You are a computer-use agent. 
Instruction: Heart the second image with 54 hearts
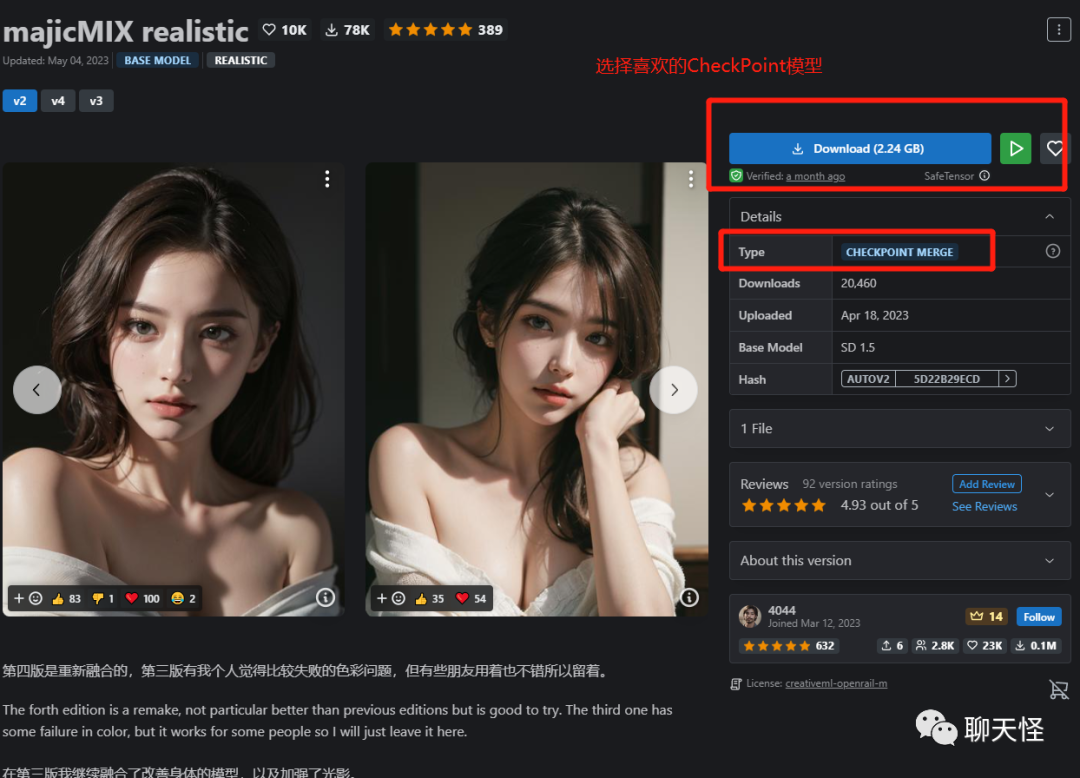point(471,598)
